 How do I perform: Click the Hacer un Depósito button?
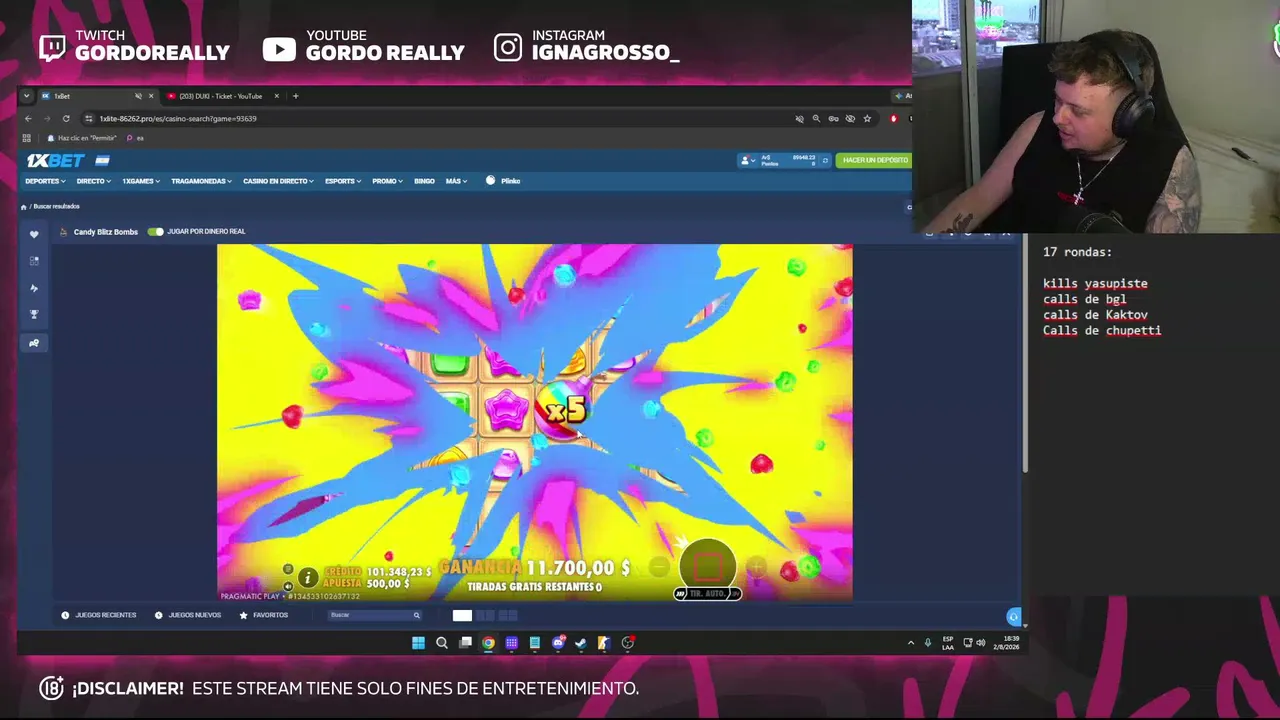[875, 160]
